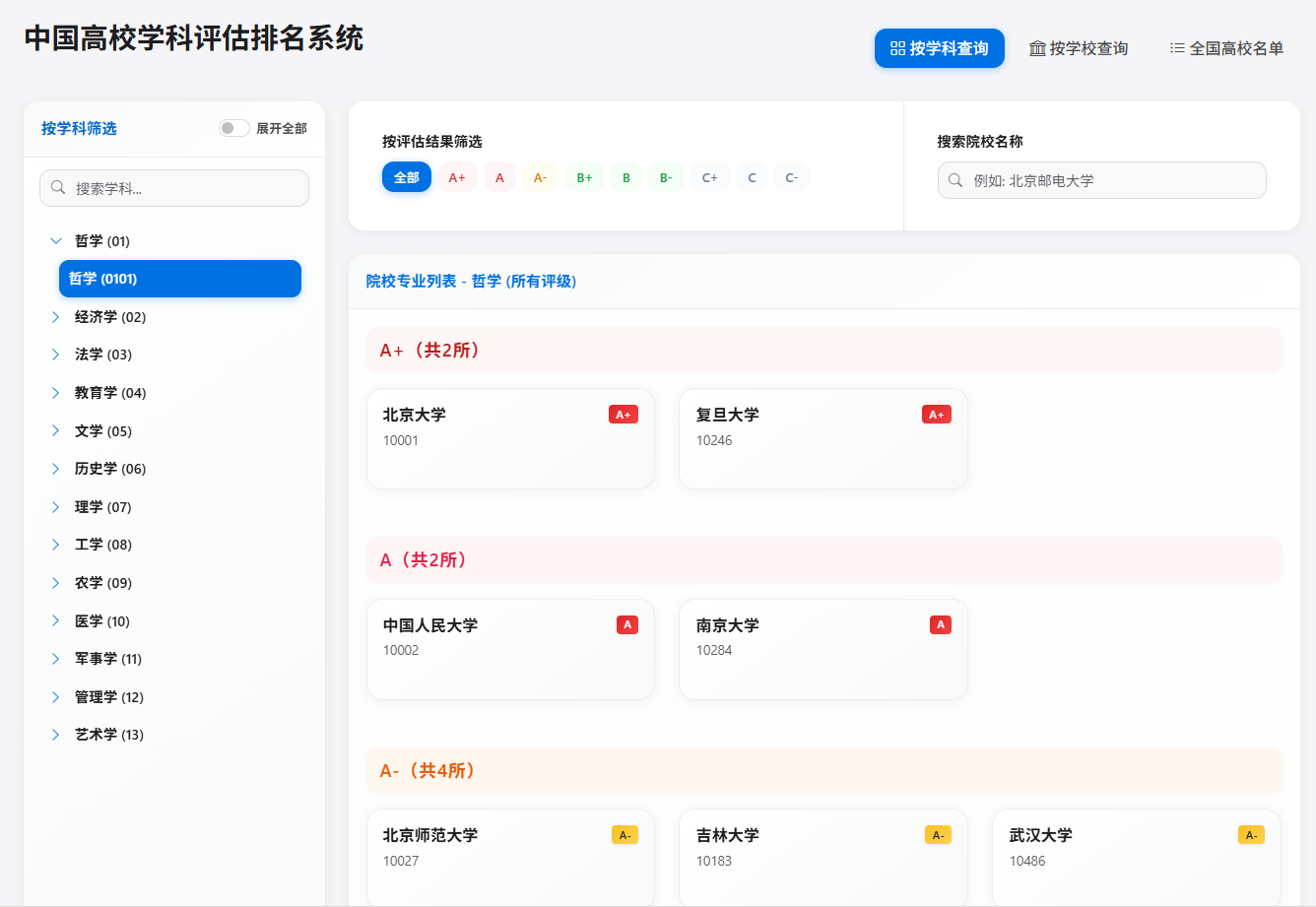Click school code 10001

[x=401, y=440]
